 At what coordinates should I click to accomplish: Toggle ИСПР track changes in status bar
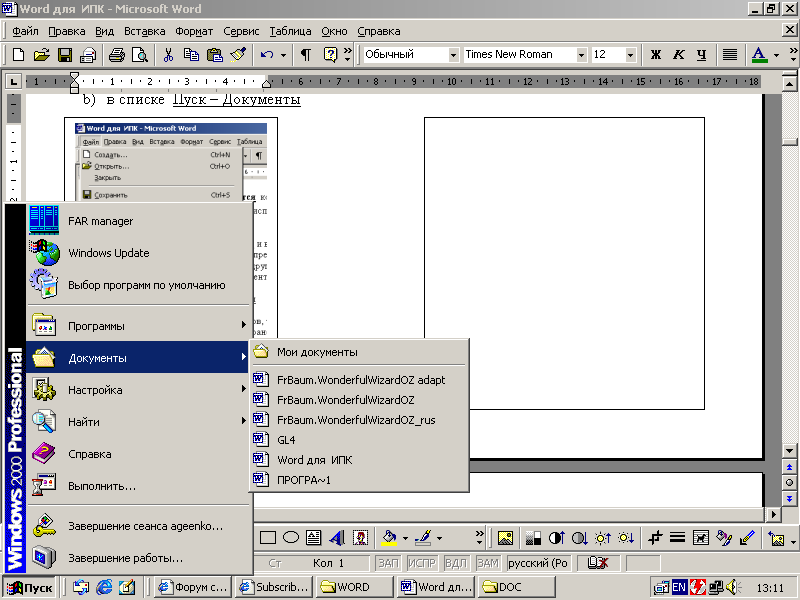pos(421,563)
